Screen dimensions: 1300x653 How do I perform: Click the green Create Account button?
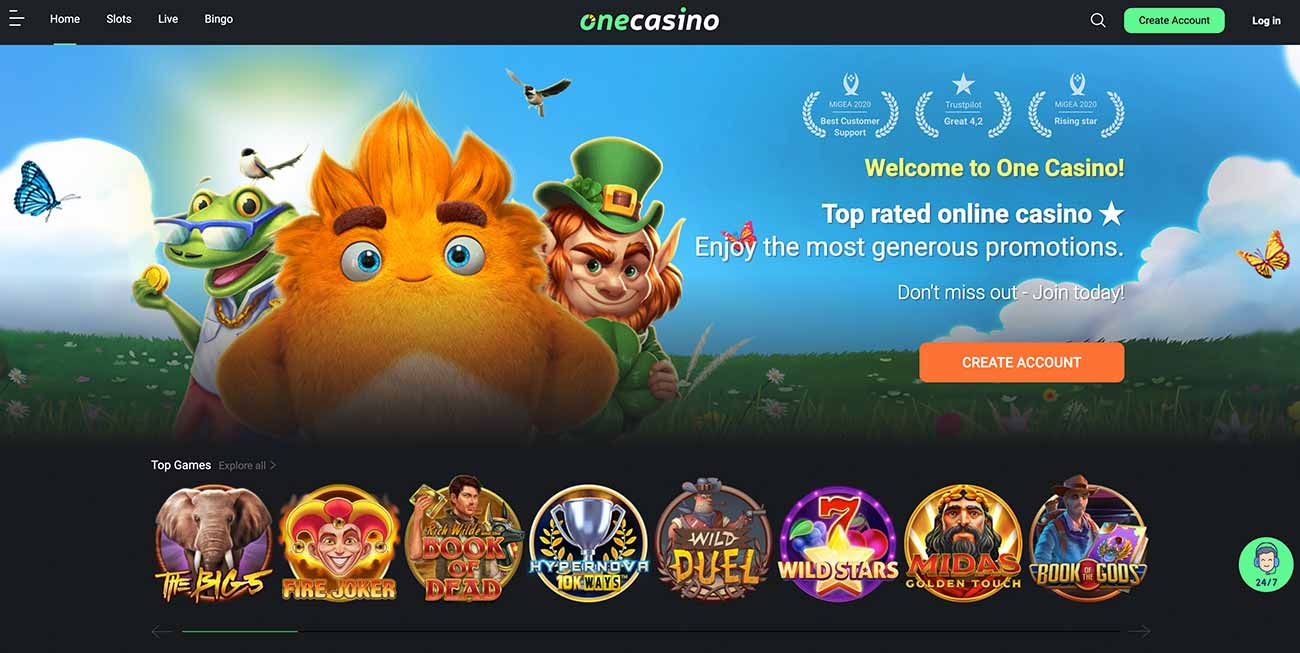(1174, 20)
